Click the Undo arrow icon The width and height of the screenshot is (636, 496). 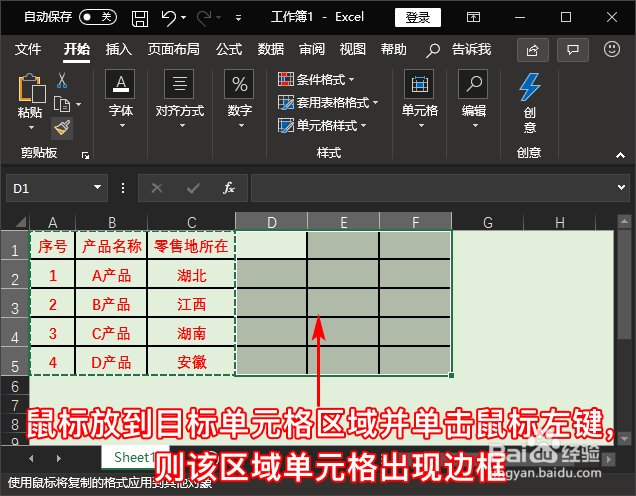tap(169, 18)
